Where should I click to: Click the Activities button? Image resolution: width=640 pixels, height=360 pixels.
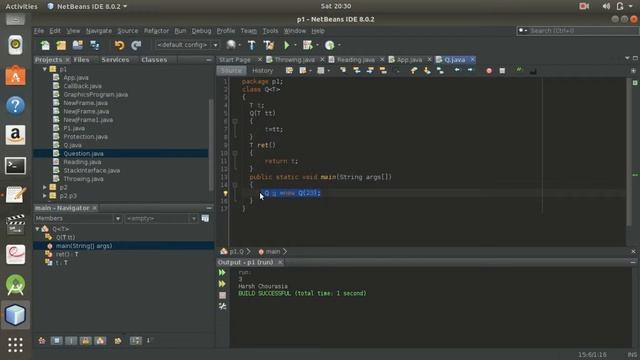[21, 7]
